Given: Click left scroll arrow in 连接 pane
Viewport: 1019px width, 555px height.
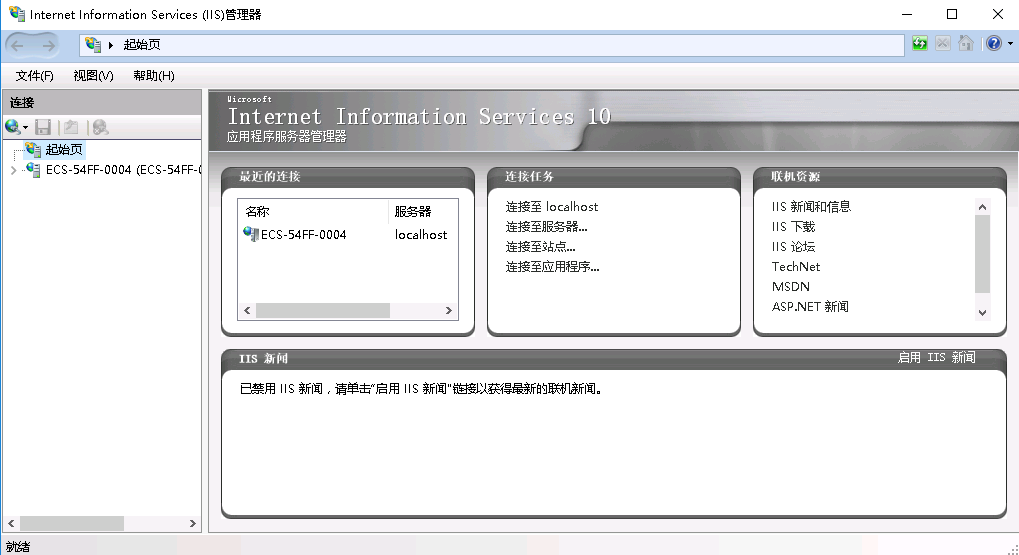Looking at the screenshot, I should pyautogui.click(x=11, y=523).
